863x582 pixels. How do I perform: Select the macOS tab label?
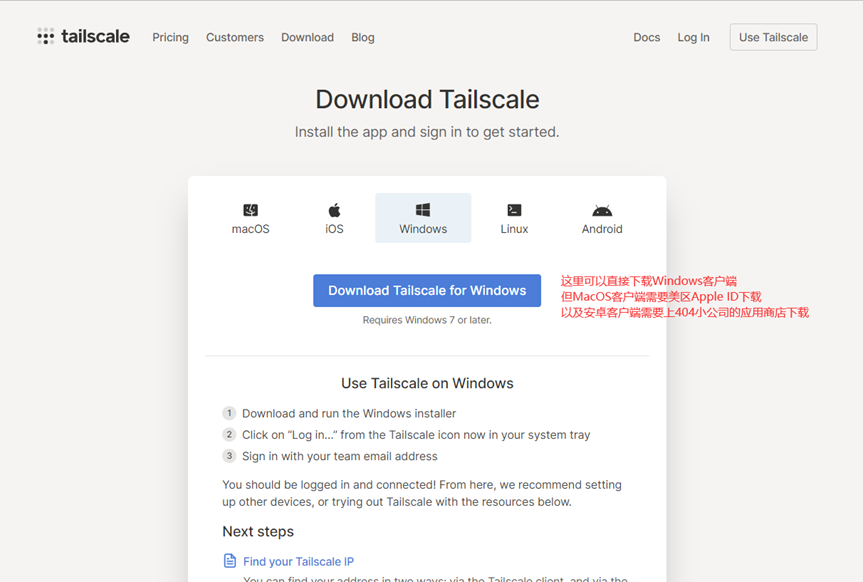click(250, 229)
